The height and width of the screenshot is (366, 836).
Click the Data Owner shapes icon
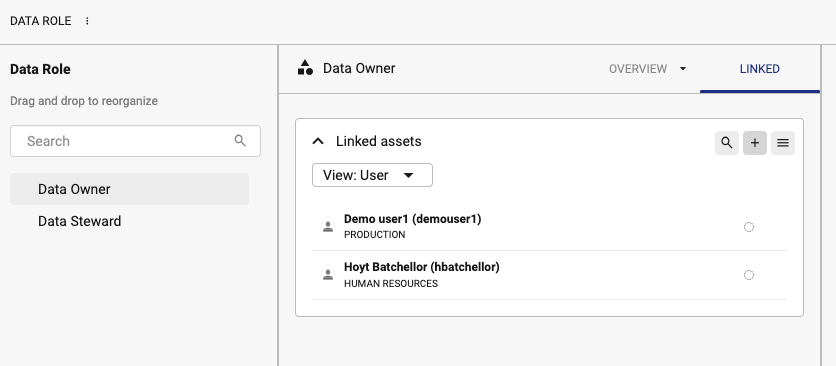306,68
